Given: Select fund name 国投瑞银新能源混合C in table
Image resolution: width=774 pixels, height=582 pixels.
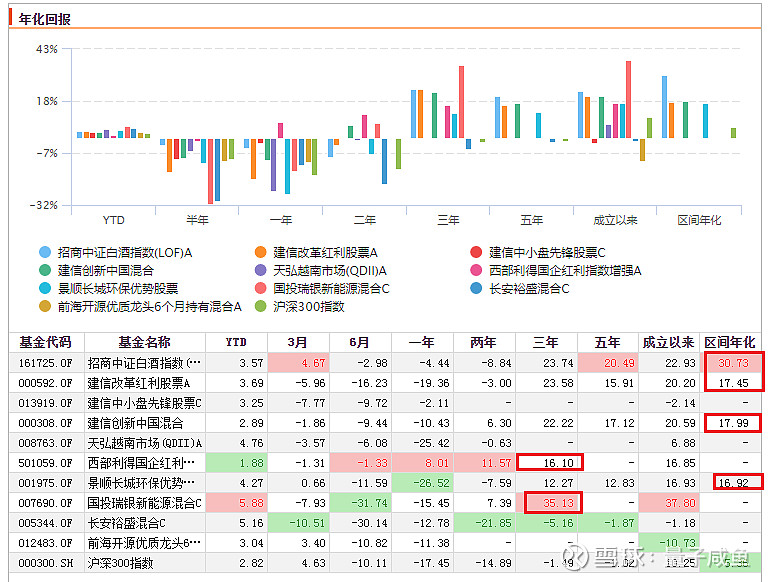Looking at the screenshot, I should 145,503.
